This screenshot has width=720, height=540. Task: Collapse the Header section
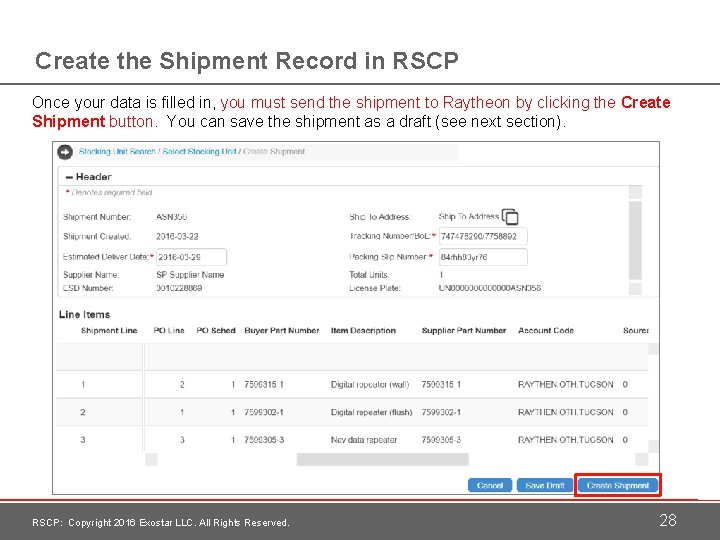point(69,177)
